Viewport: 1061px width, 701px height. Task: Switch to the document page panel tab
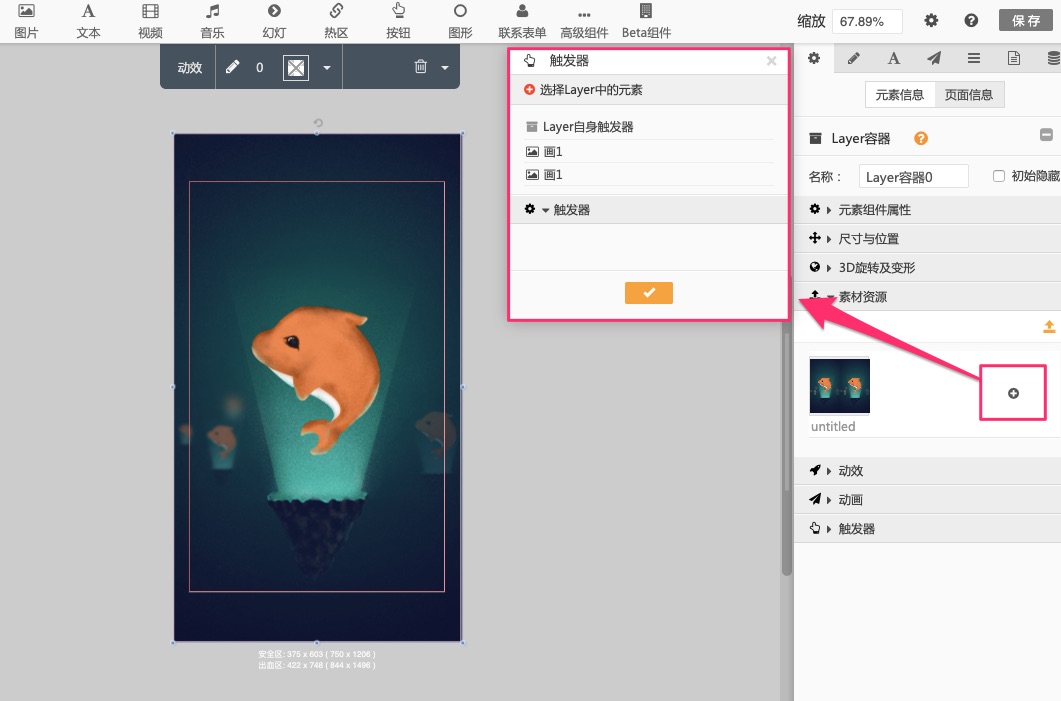[x=1014, y=58]
